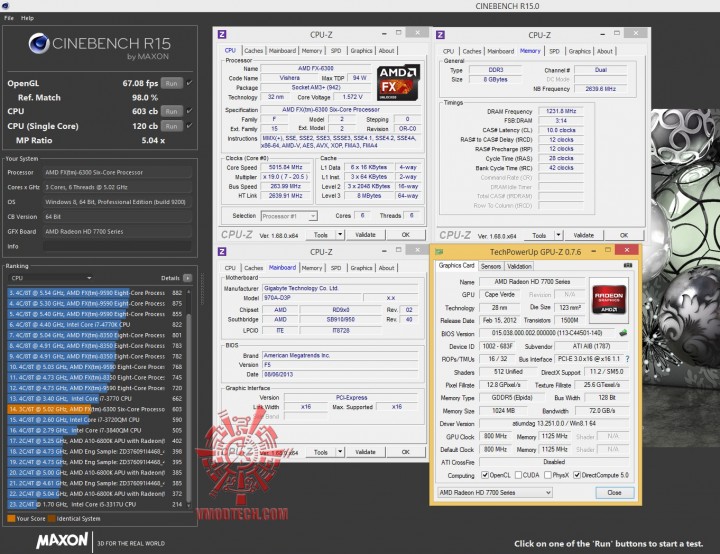Viewport: 720px width, 554px height.
Task: Toggle the CPU Single Core test checkmark
Action: click(x=190, y=125)
